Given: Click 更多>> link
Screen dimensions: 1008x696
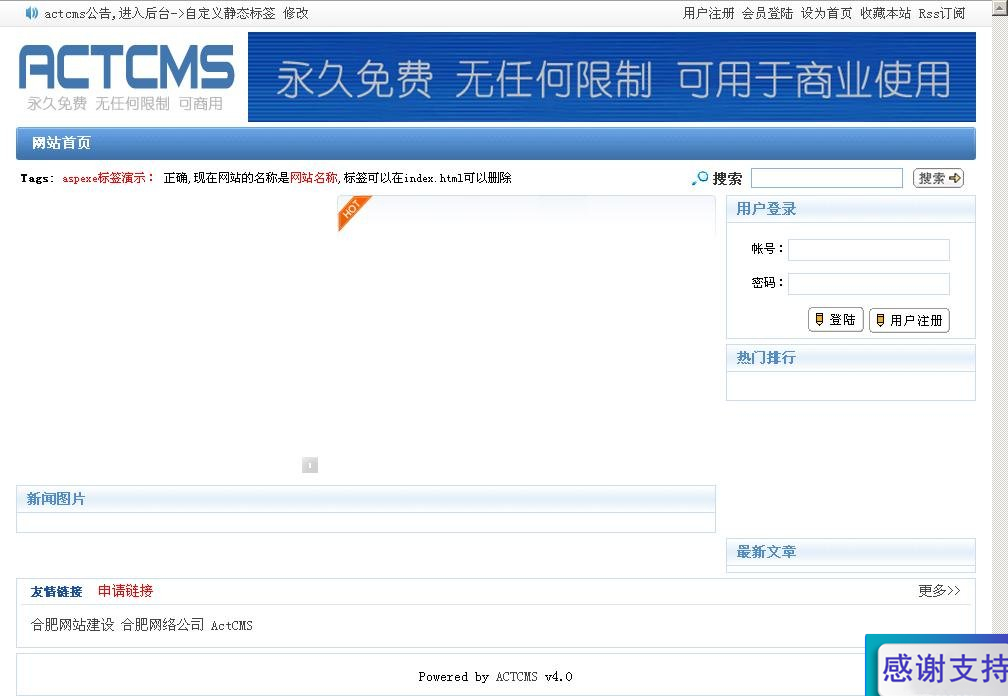Looking at the screenshot, I should [x=939, y=591].
